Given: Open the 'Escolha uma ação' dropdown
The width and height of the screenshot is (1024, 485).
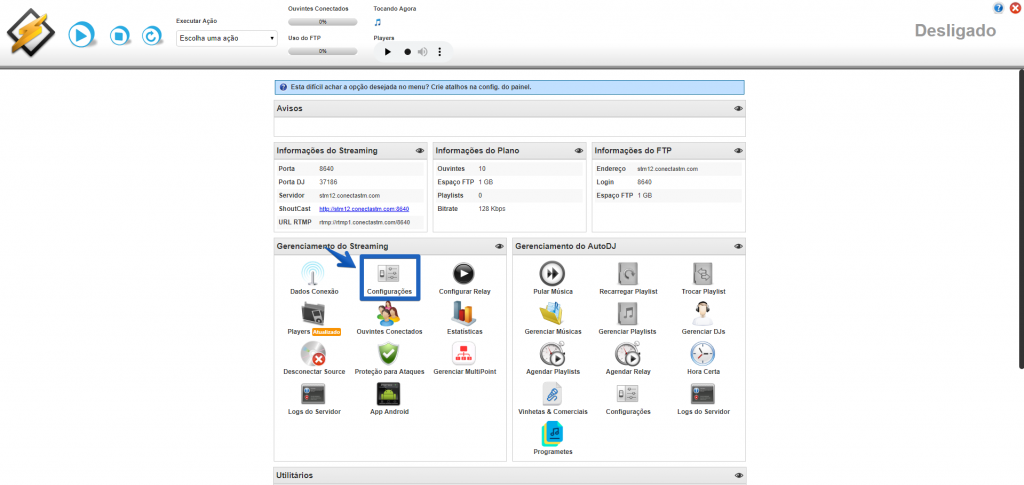Looking at the screenshot, I should pos(226,38).
